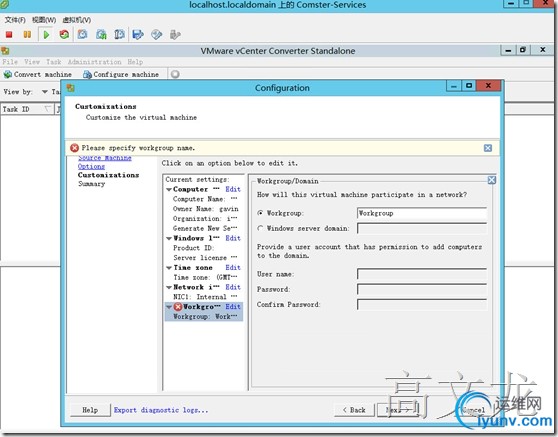Open the Administration menu
The width and height of the screenshot is (558, 437).
(95, 62)
